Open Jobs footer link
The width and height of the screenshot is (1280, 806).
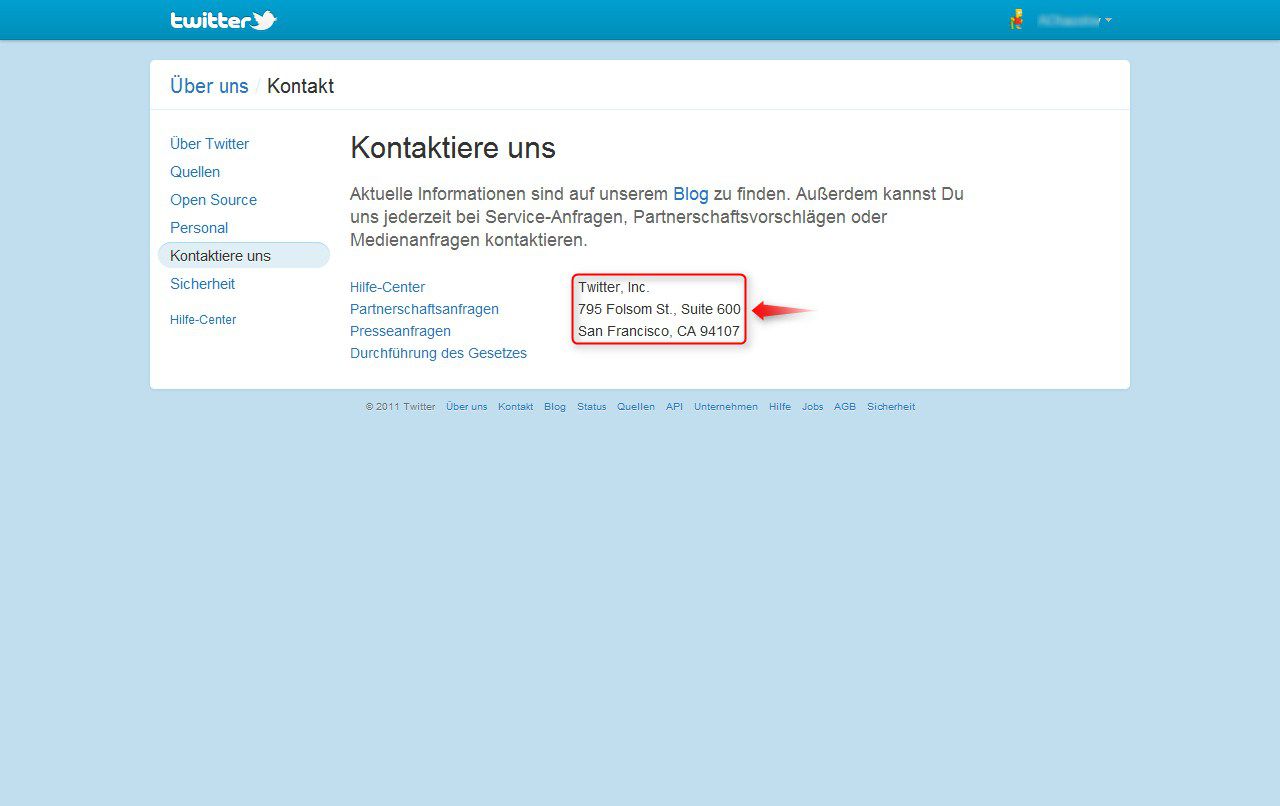(x=813, y=407)
